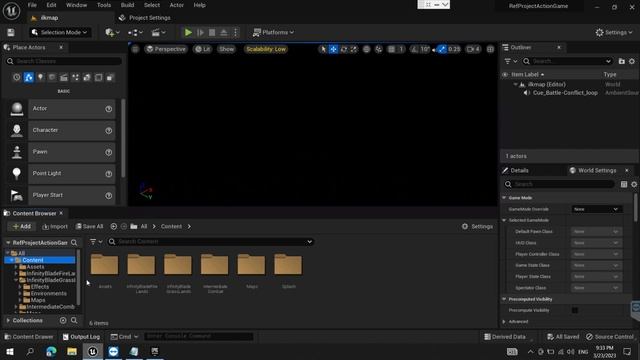640x360 pixels.
Task: Click the Scalability: Low warning button
Action: [266, 49]
